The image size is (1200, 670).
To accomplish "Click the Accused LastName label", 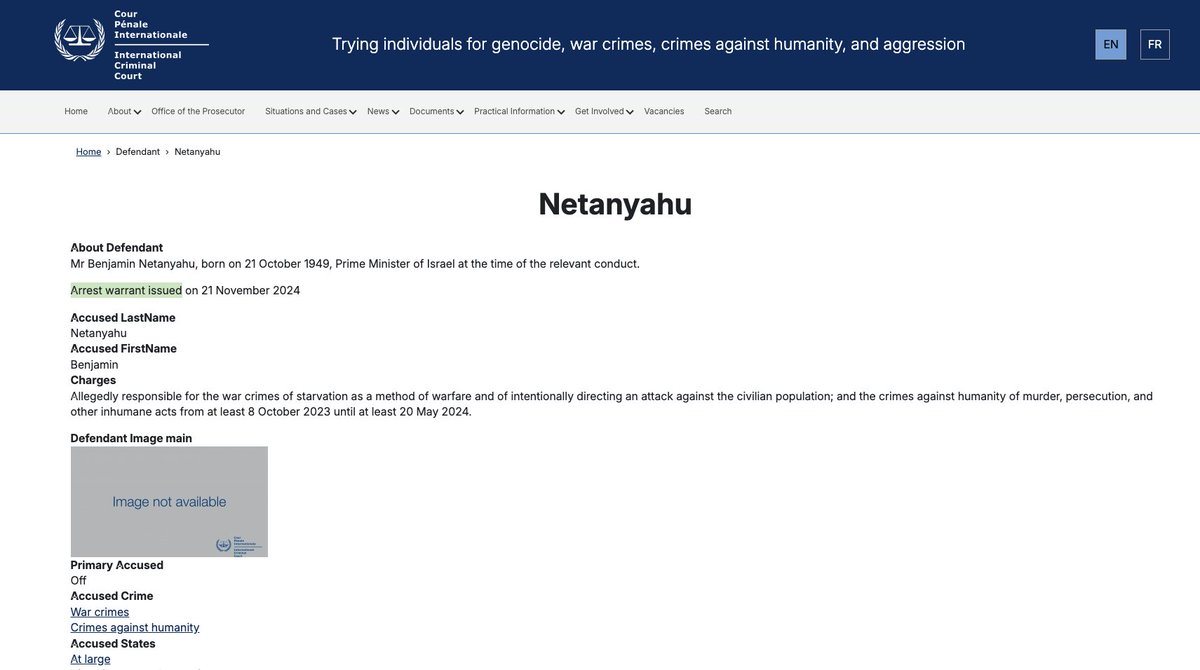I will 123,318.
